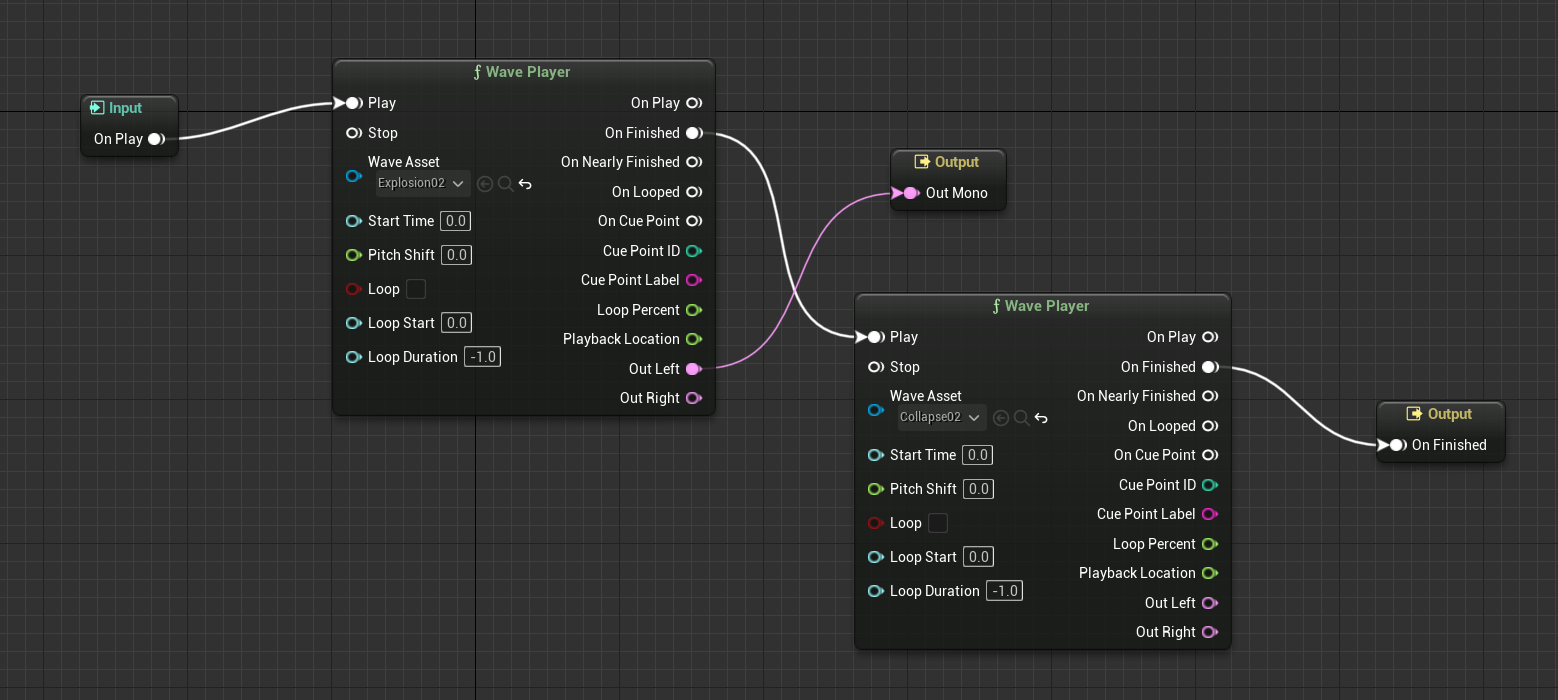Click the Out Mono pin on Output node
1558x700 pixels.
pyautogui.click(x=909, y=193)
